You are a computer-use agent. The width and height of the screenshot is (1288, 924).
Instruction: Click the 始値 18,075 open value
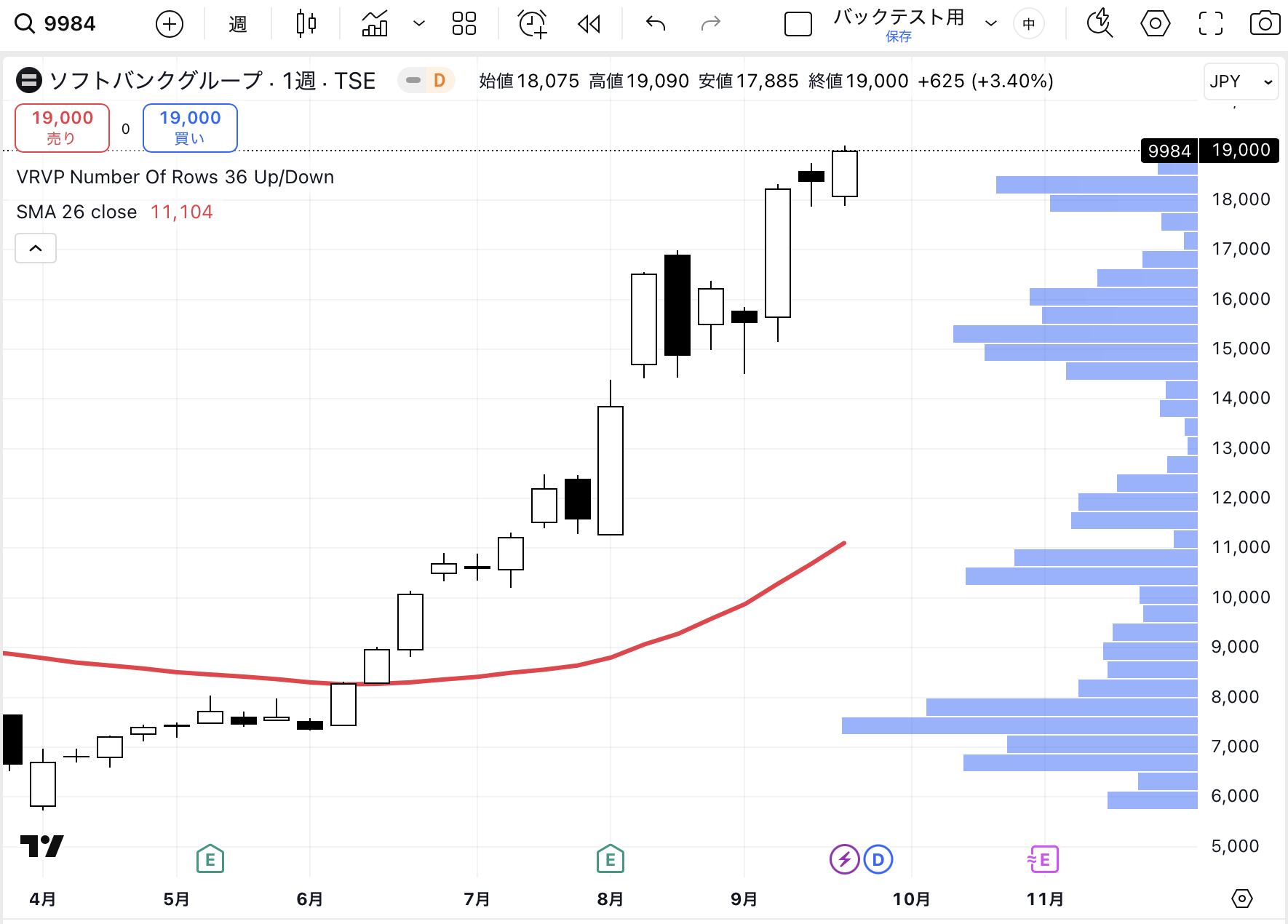[x=529, y=81]
